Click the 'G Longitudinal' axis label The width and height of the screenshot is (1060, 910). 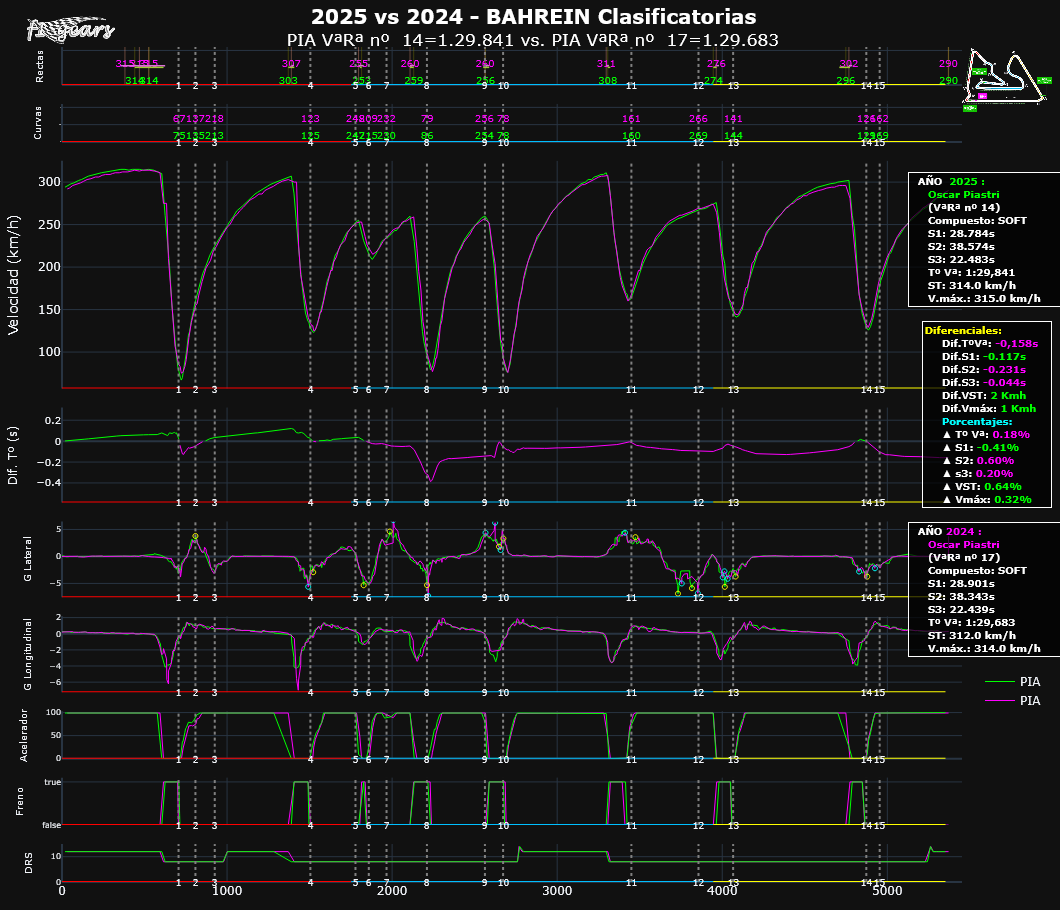(28, 654)
